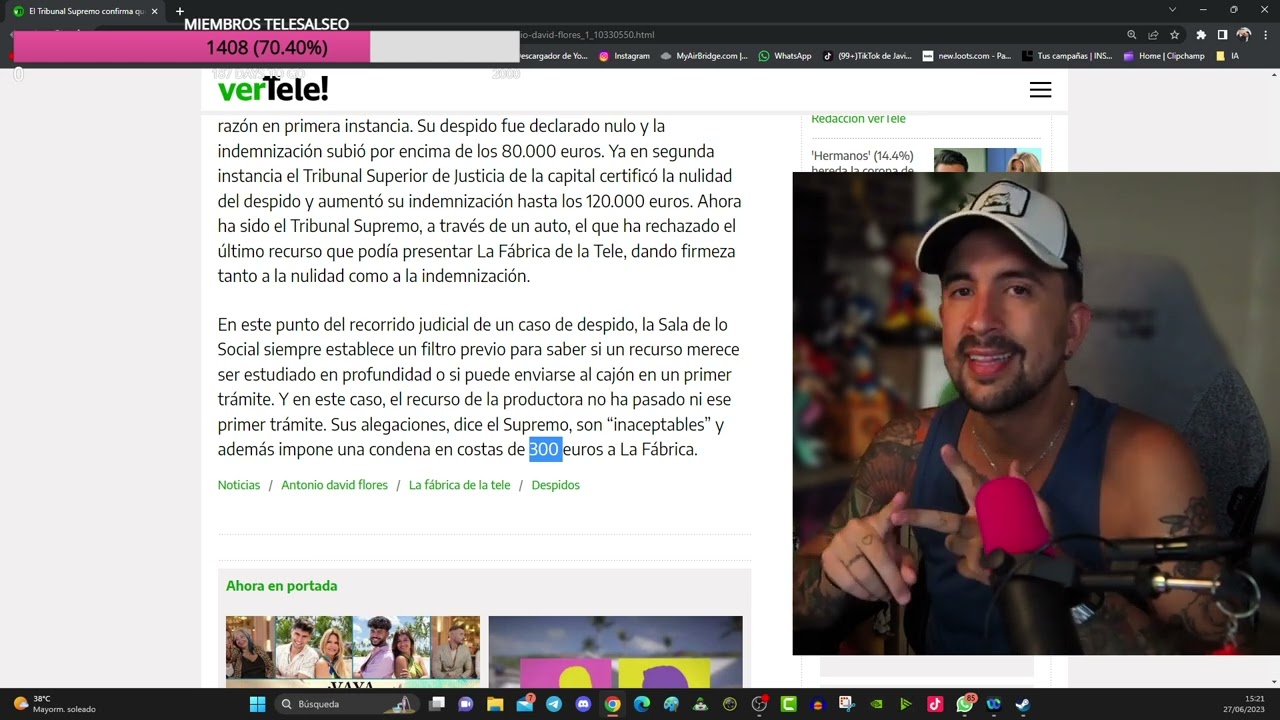Open the pink music app in taskbar
The width and height of the screenshot is (1280, 720).
tap(934, 704)
